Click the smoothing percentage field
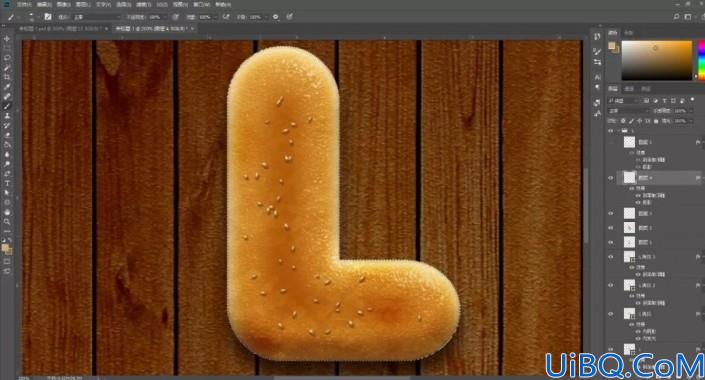This screenshot has width=705, height=380. [256, 17]
